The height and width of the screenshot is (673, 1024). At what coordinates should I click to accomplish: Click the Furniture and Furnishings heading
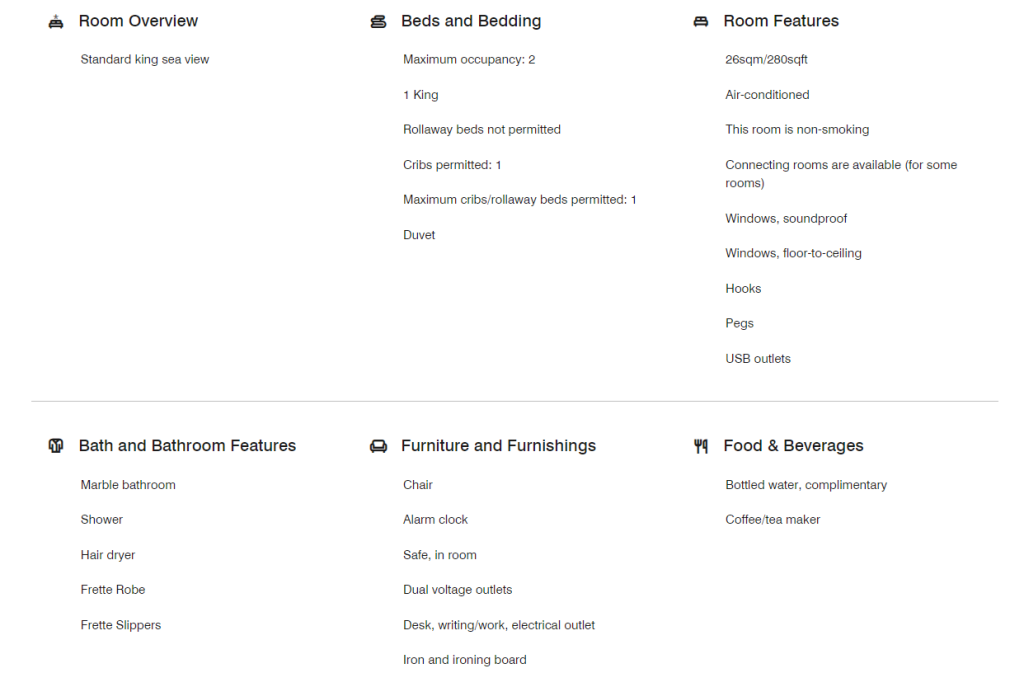498,446
